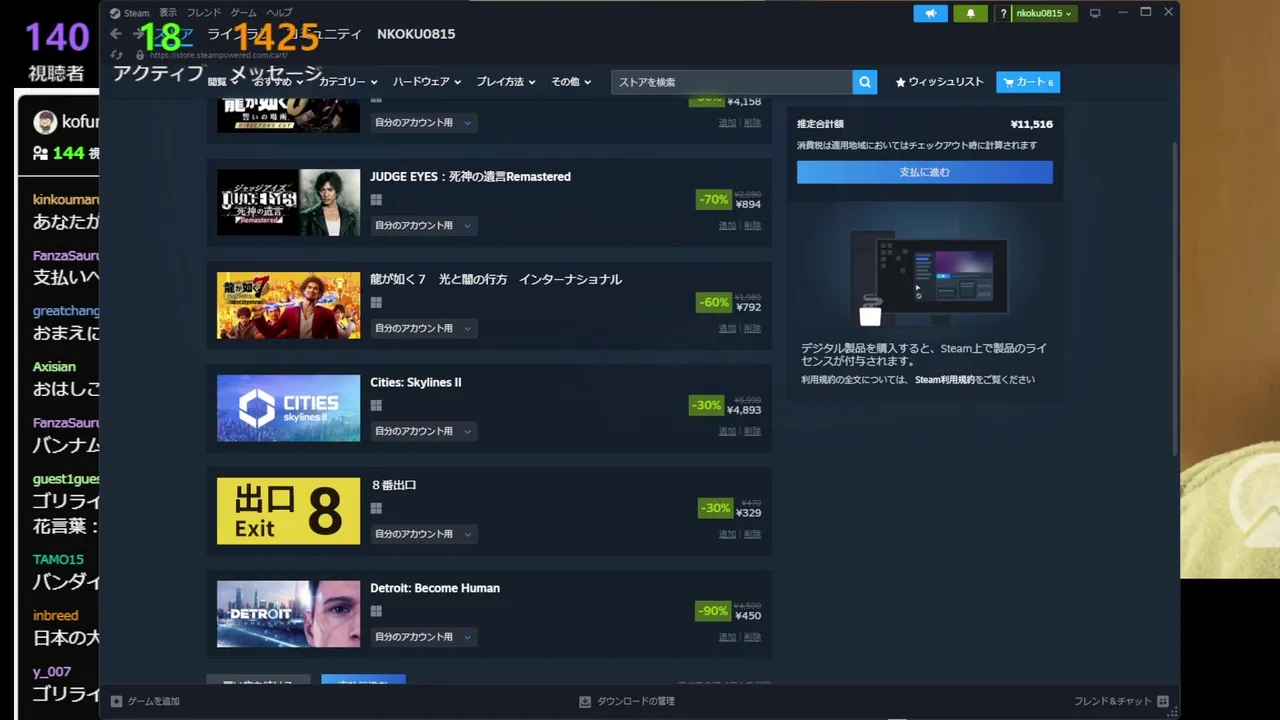
Task: Click 支払に進む checkout button
Action: click(924, 172)
